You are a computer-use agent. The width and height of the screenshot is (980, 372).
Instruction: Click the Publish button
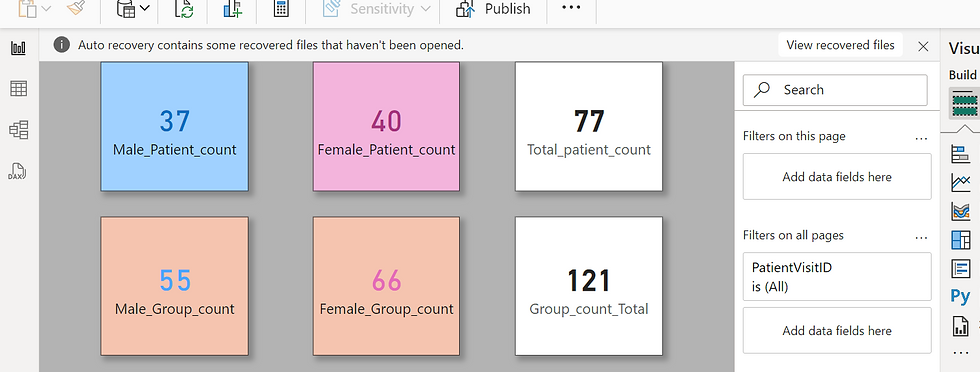tap(493, 9)
